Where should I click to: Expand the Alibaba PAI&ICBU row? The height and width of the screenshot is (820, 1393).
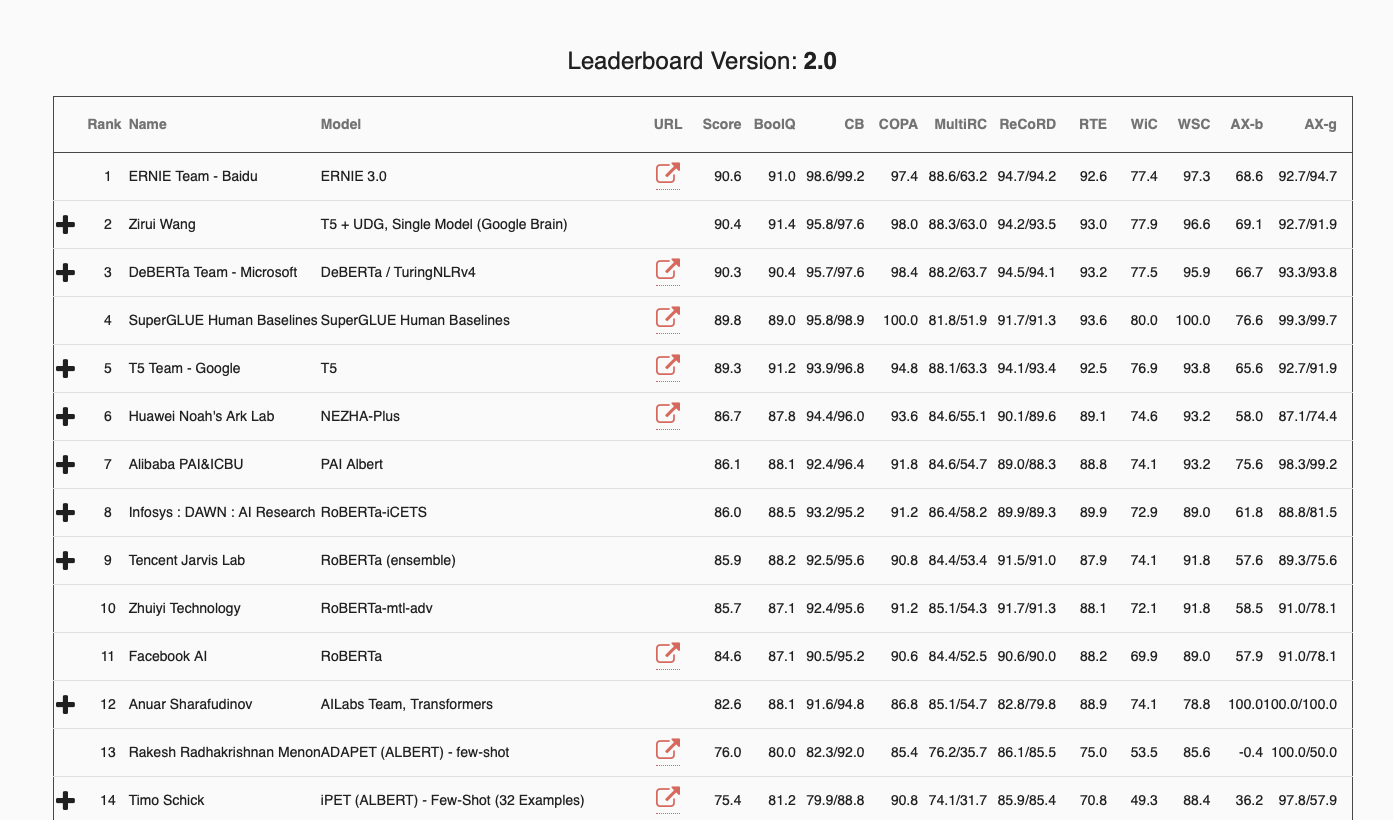point(66,465)
